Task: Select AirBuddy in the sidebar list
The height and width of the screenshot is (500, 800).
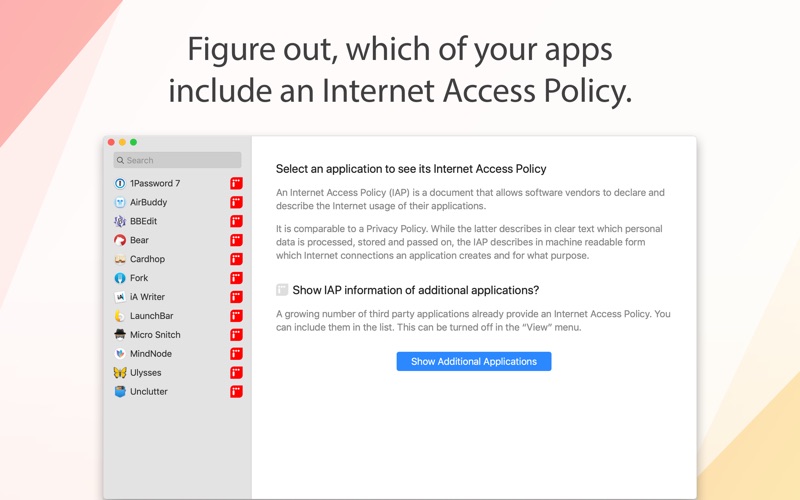Action: [178, 202]
